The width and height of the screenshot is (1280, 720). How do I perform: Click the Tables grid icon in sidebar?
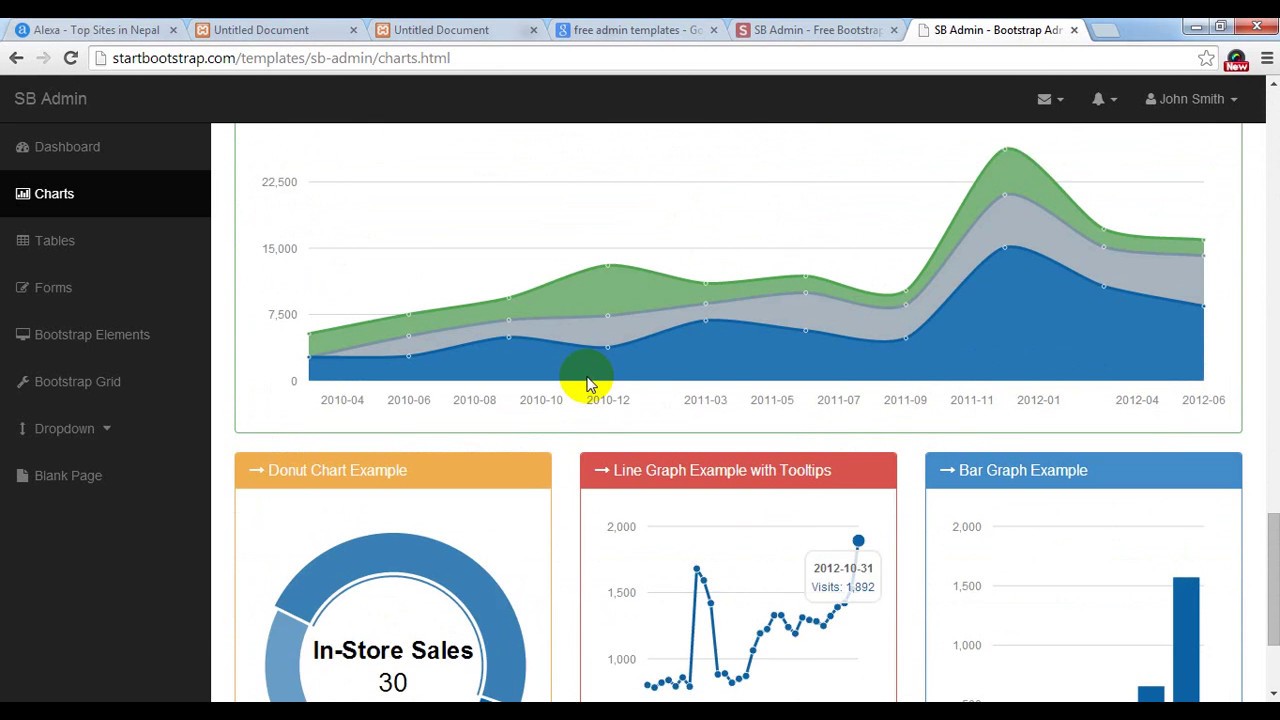(22, 241)
